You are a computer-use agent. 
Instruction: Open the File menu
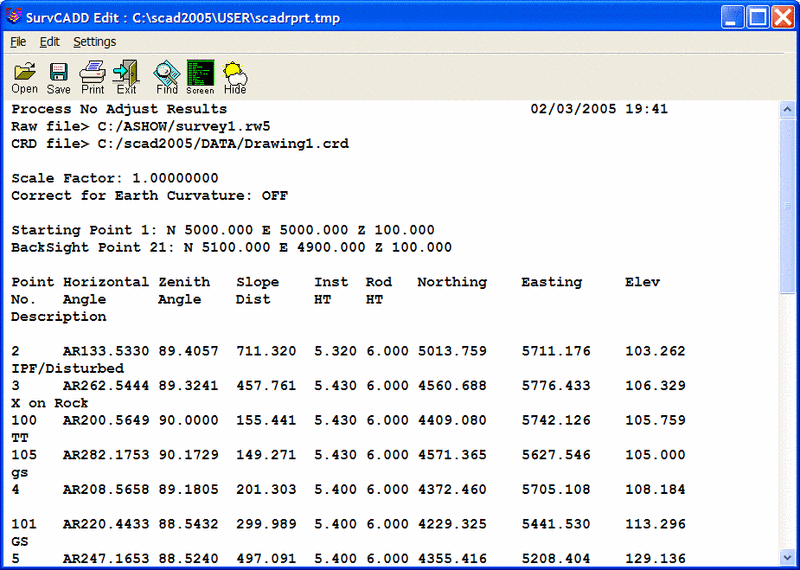tap(18, 42)
